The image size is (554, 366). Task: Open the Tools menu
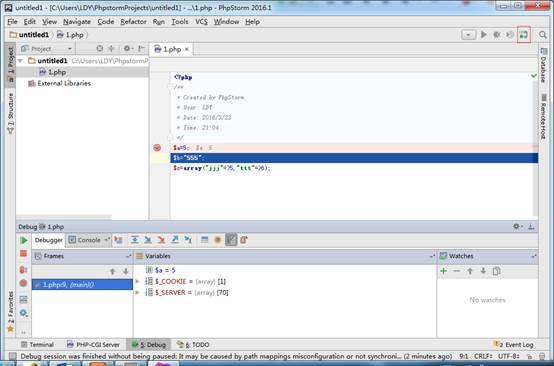coord(180,22)
